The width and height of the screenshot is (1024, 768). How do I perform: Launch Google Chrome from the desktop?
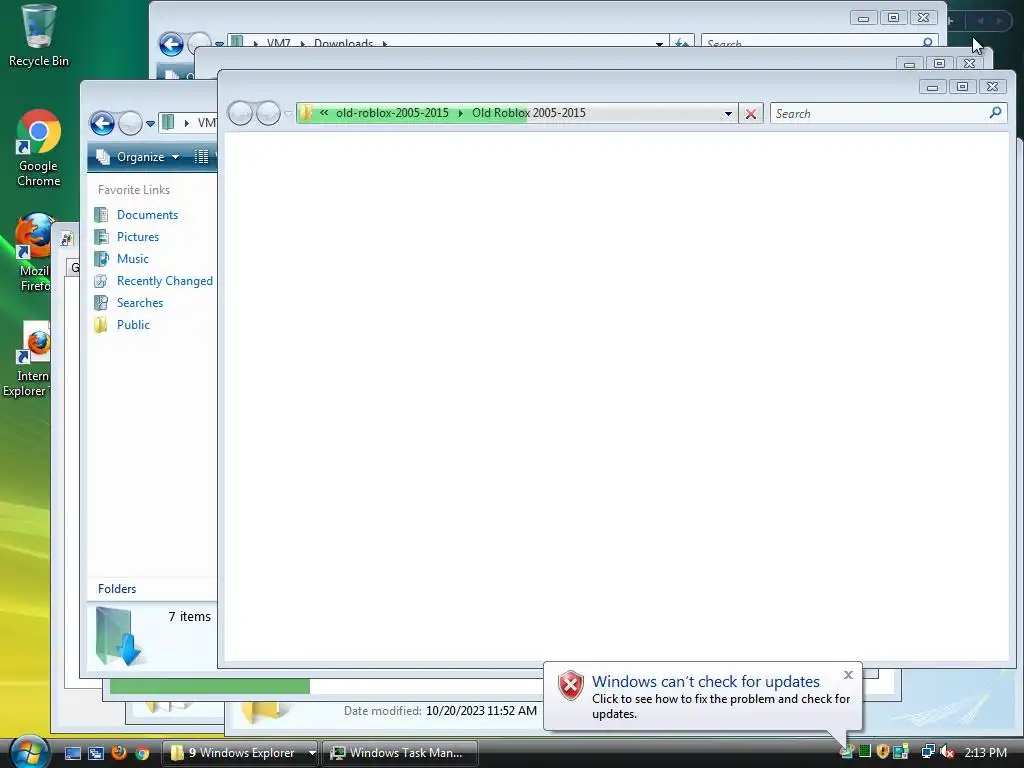[38, 148]
